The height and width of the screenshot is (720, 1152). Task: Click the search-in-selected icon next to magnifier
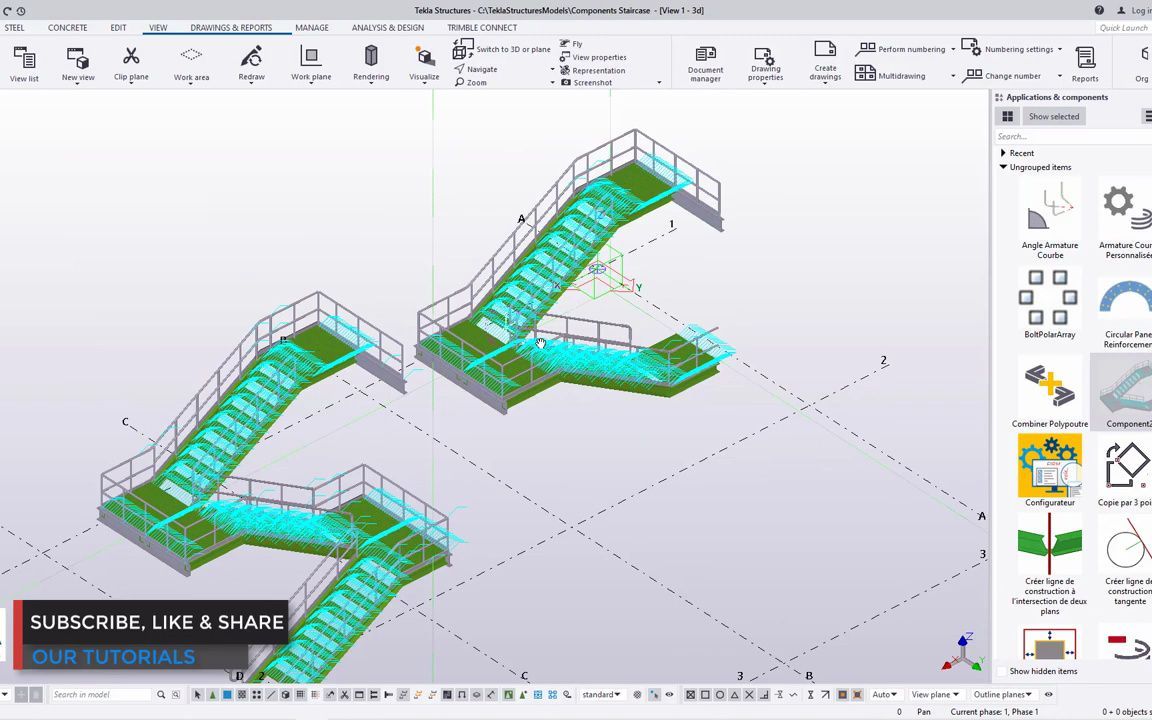pos(176,694)
